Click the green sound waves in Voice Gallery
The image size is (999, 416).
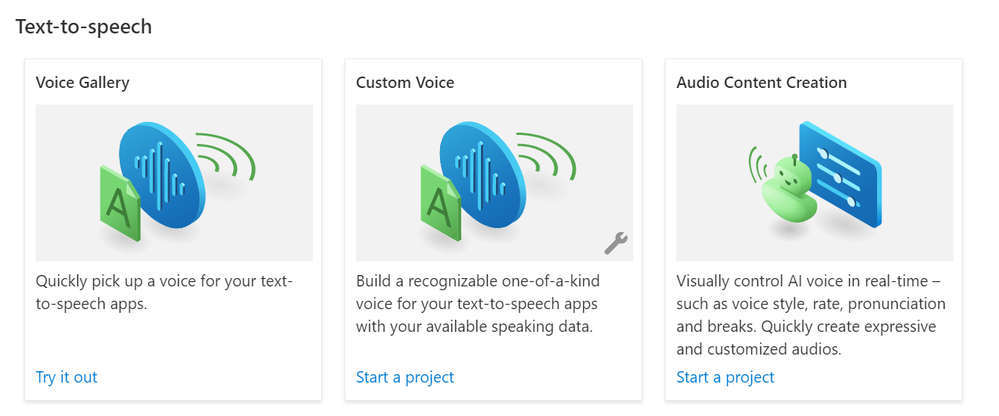point(226,160)
